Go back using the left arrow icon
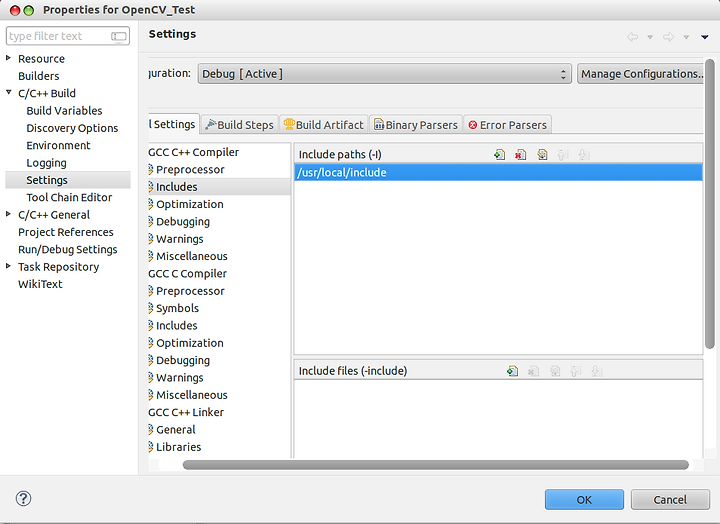 (632, 37)
